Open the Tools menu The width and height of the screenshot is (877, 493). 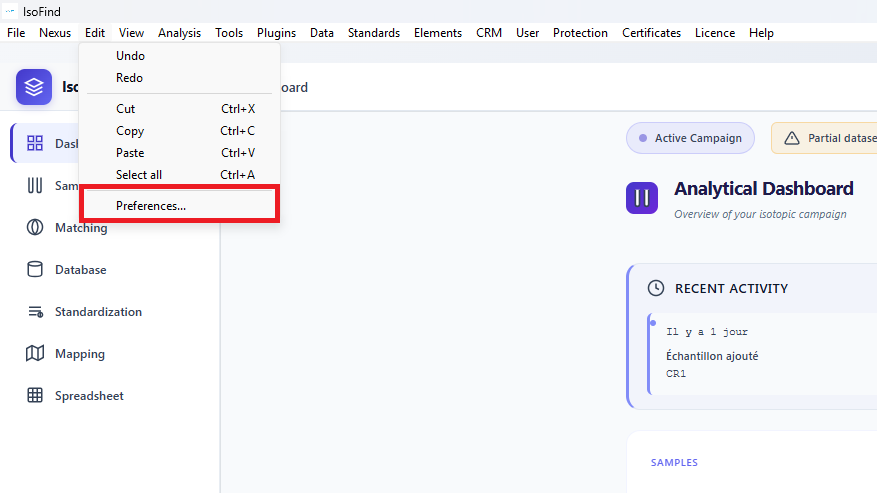229,33
